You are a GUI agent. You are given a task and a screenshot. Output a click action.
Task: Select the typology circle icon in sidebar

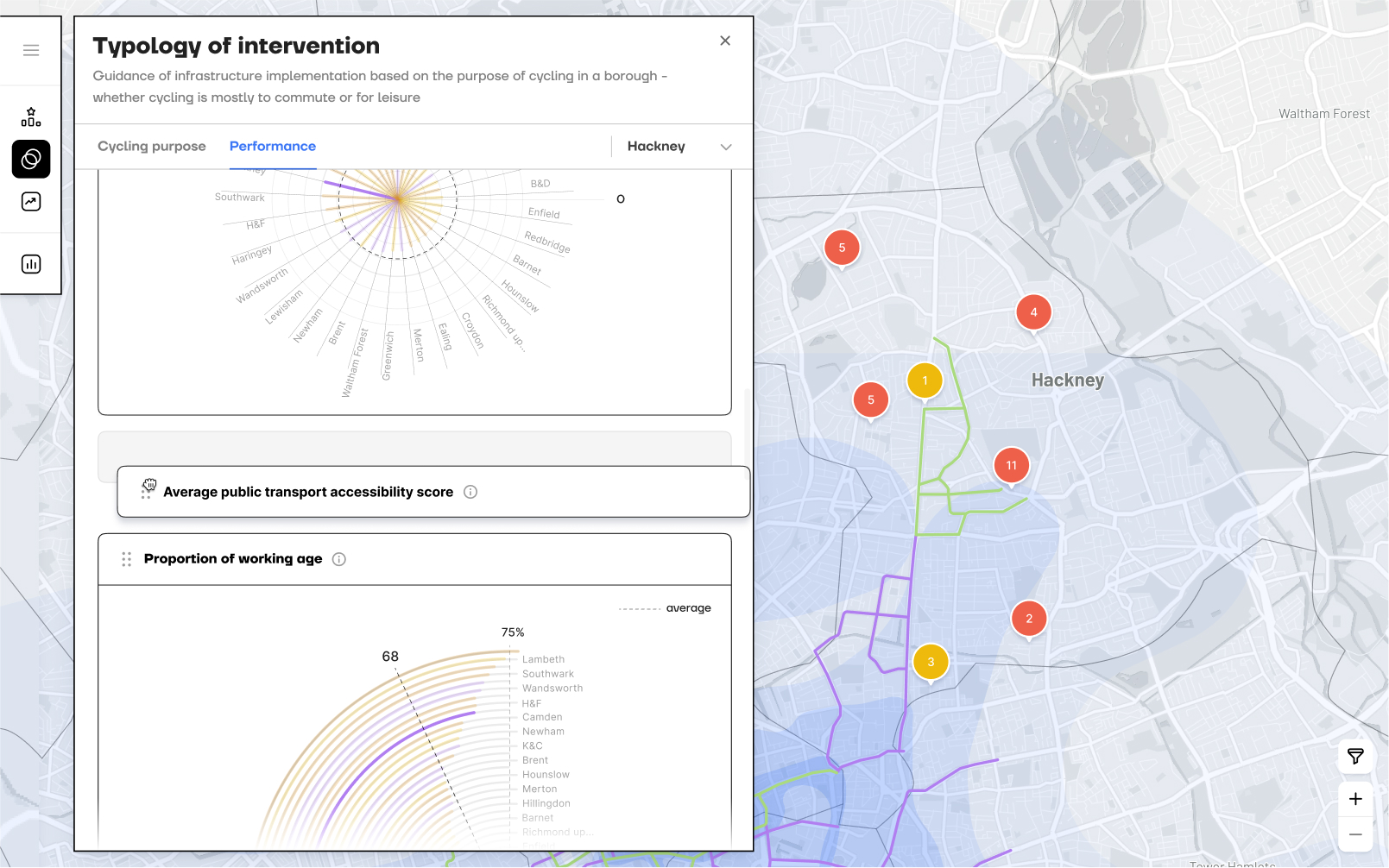pyautogui.click(x=31, y=159)
